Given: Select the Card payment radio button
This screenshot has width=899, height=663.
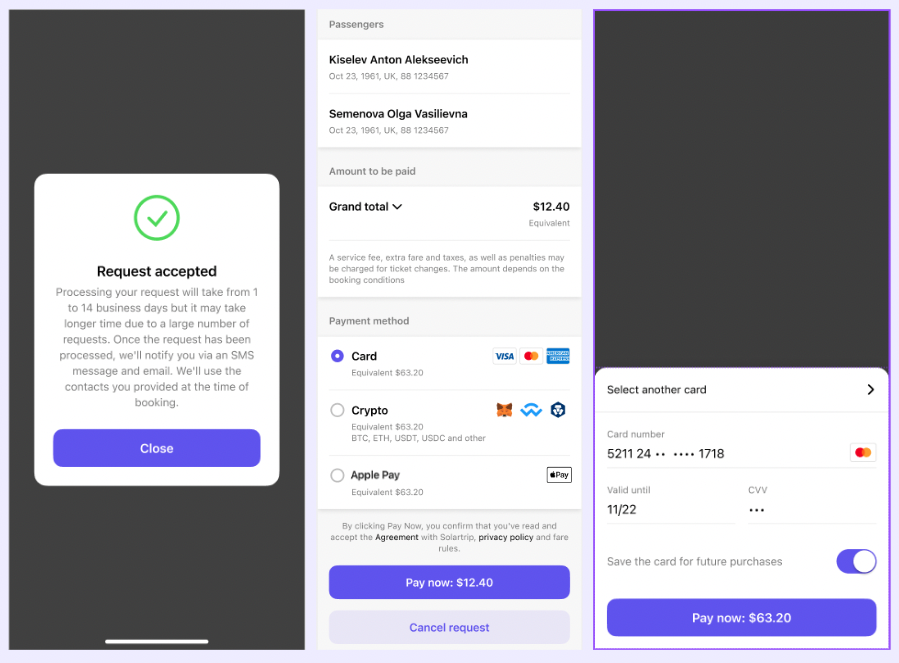Looking at the screenshot, I should pyautogui.click(x=337, y=356).
